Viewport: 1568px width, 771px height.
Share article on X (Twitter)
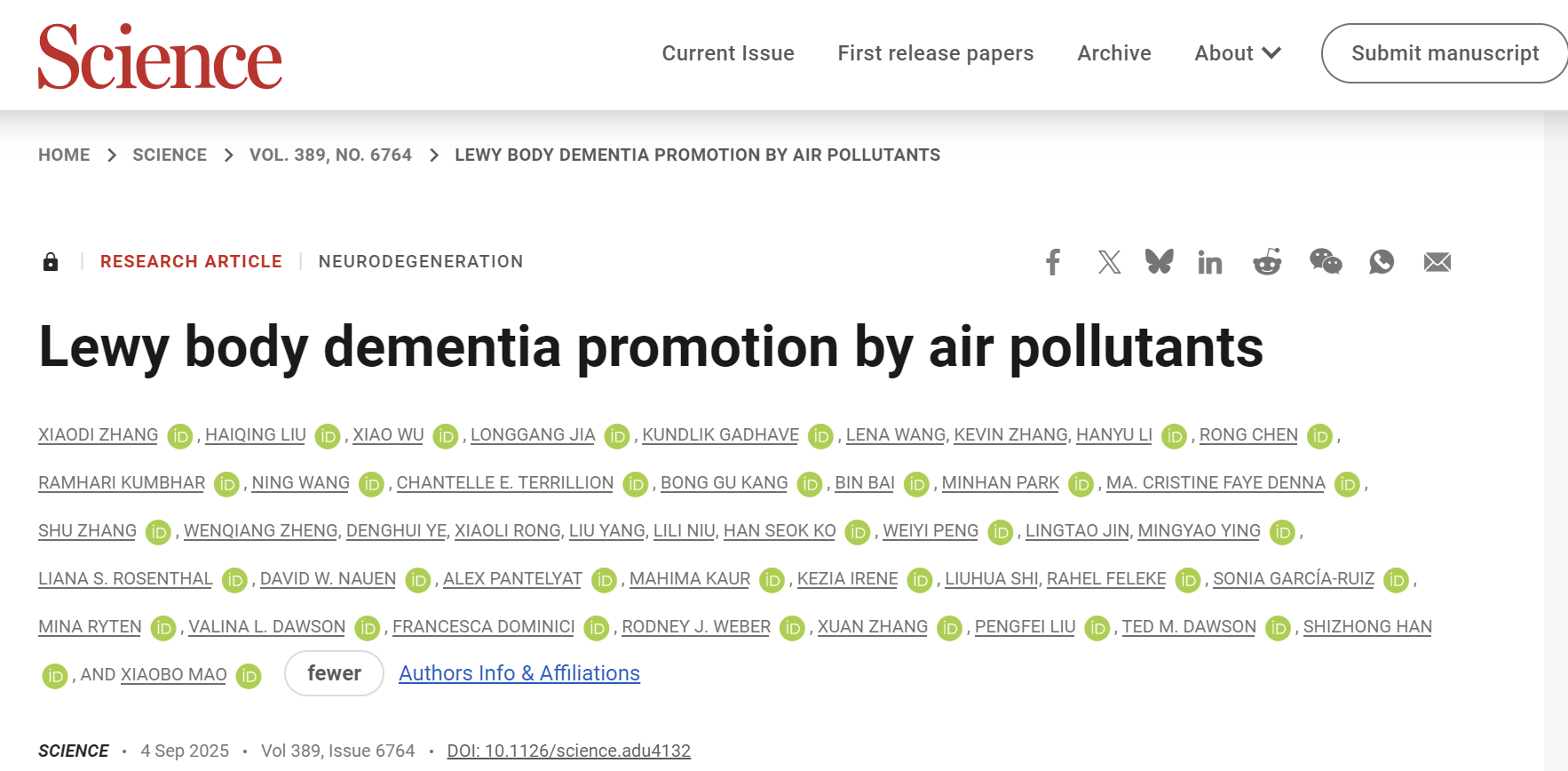point(1109,262)
